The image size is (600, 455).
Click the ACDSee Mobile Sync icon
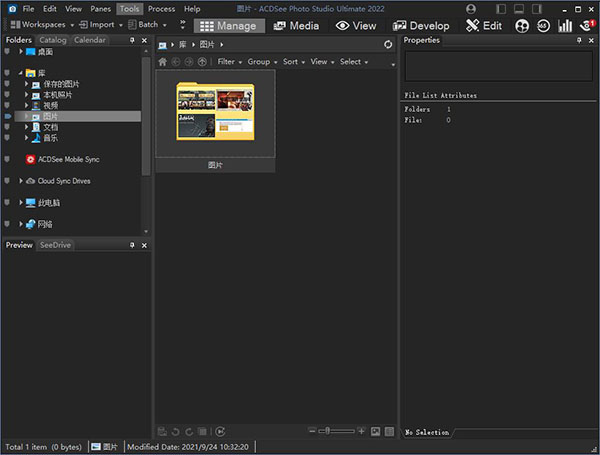pos(30,159)
